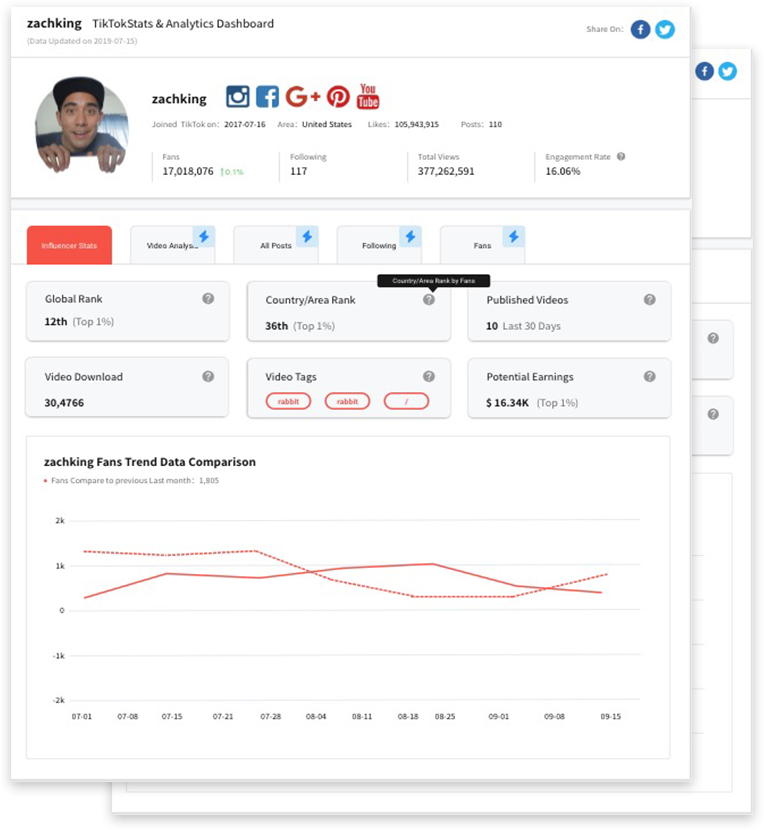Click lightning badge on Following tab
Image resolution: width=764 pixels, height=830 pixels.
coord(410,236)
